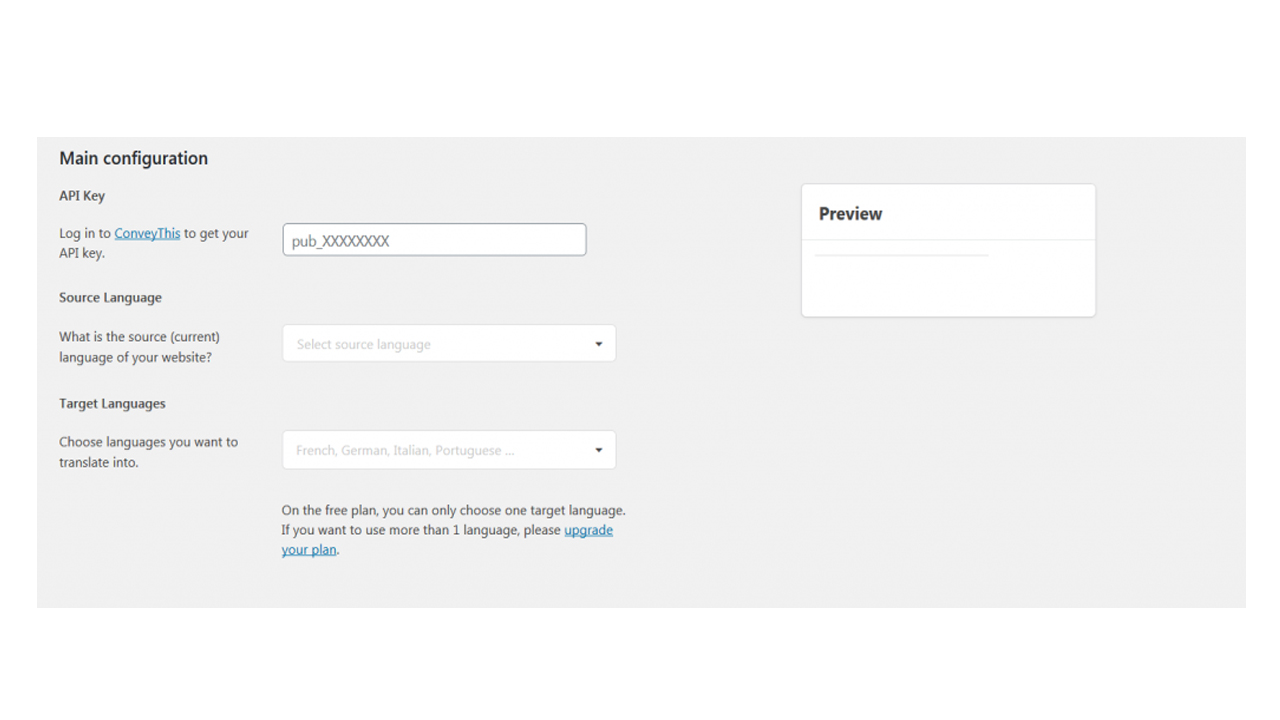
Task: Click the empty Preview panel body
Action: coord(948,279)
